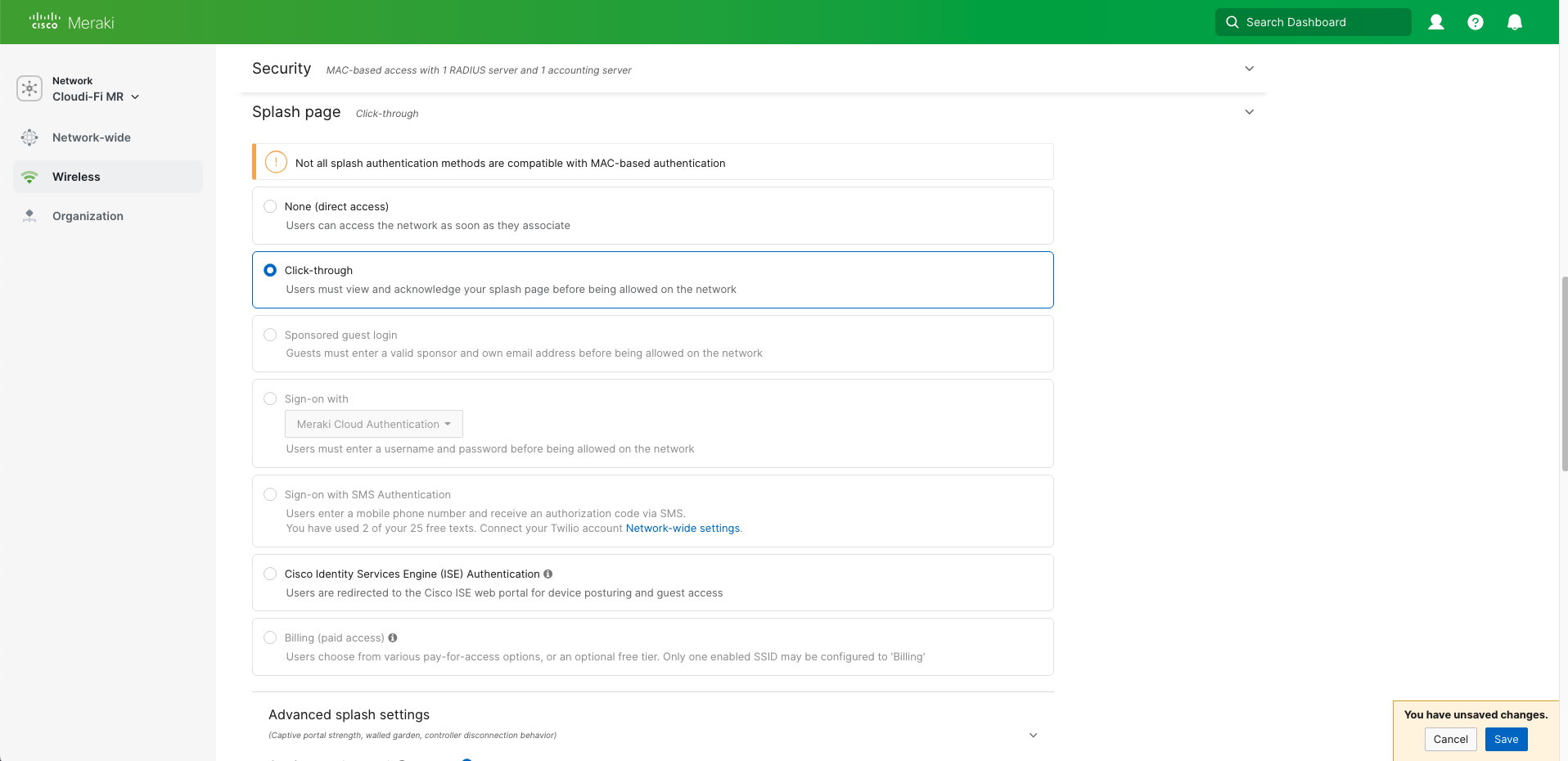
Task: Click the Organization sidebar icon
Action: coord(29,215)
